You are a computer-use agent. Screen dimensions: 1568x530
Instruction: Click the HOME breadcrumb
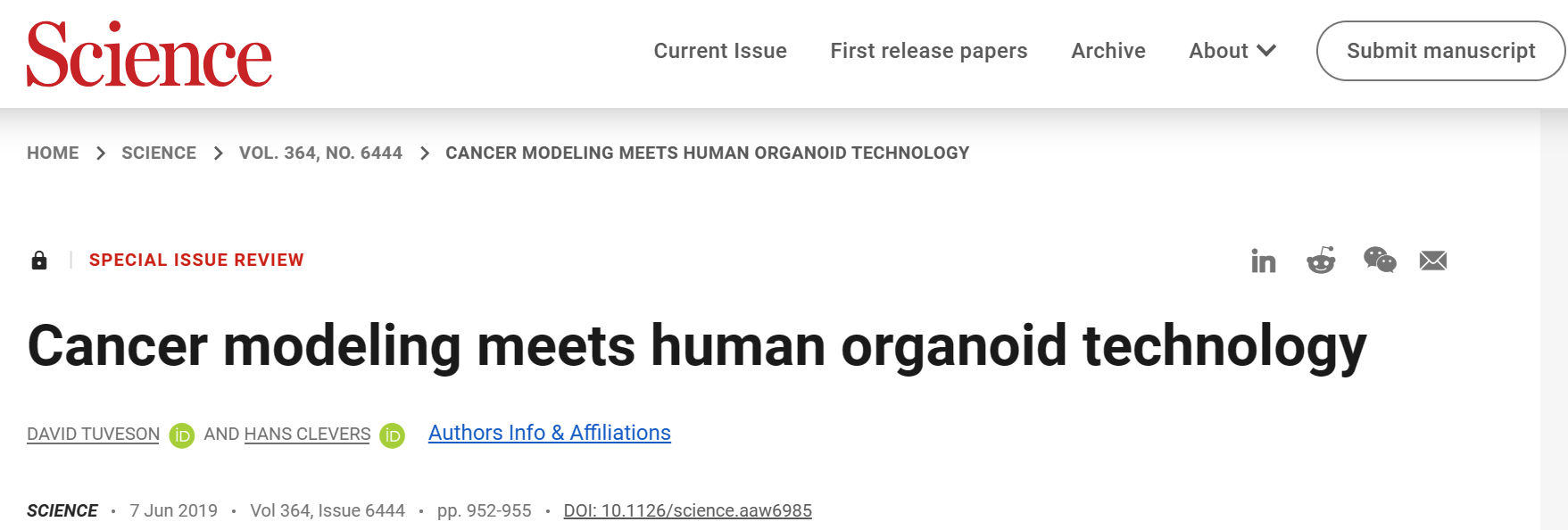pyautogui.click(x=53, y=153)
